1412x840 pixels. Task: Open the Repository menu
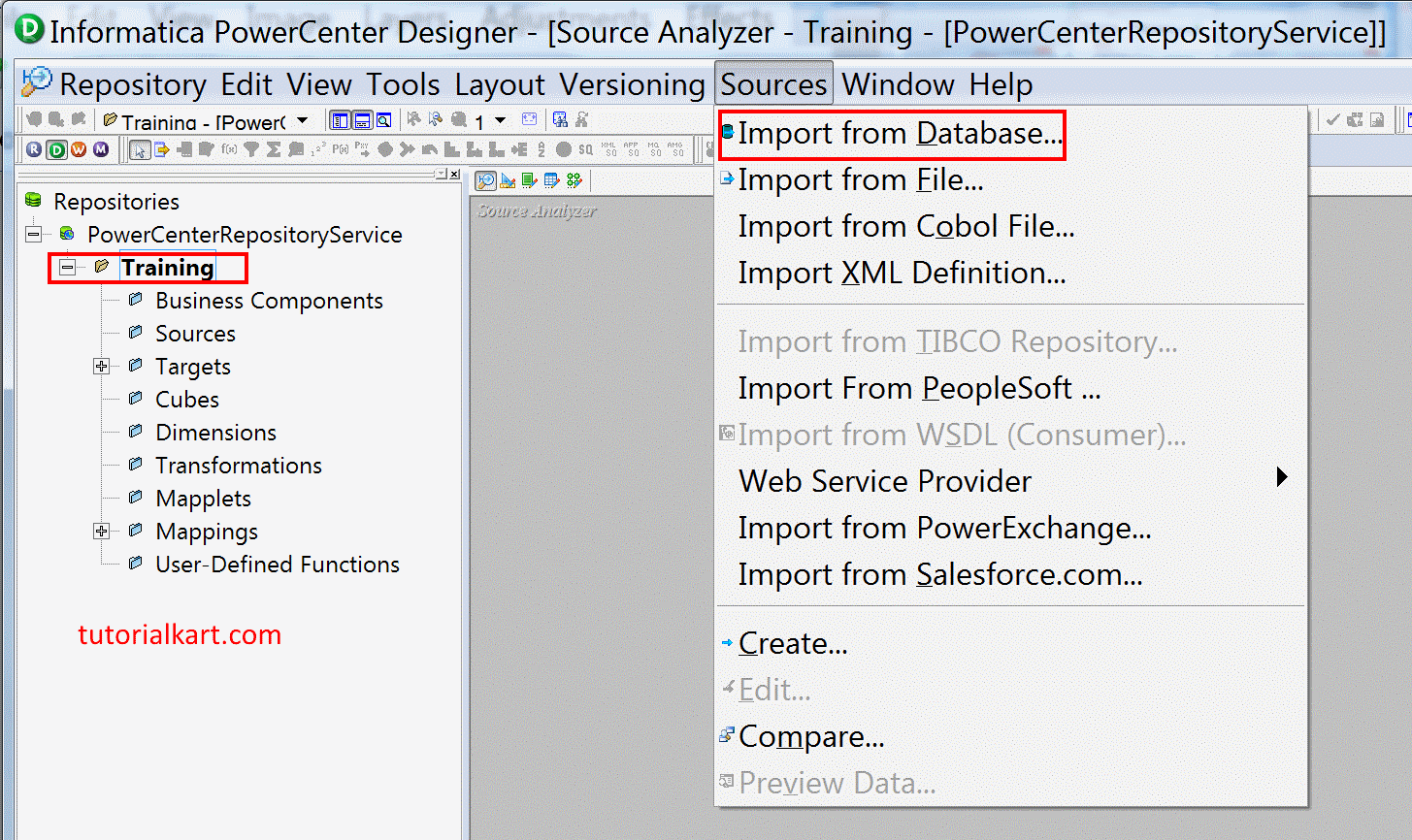coord(133,84)
